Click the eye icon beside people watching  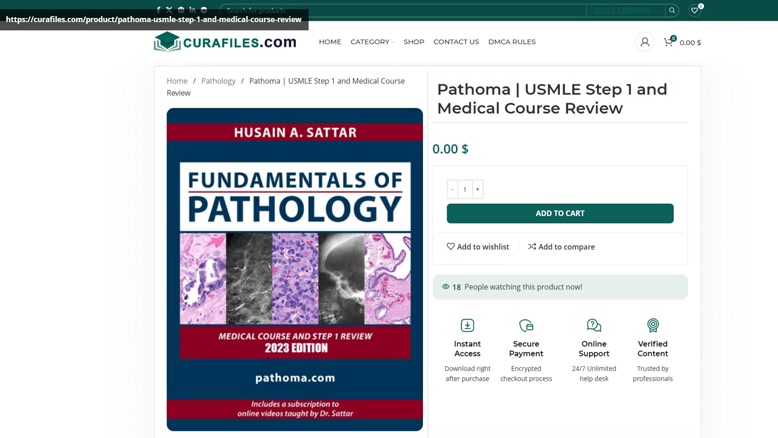point(446,287)
